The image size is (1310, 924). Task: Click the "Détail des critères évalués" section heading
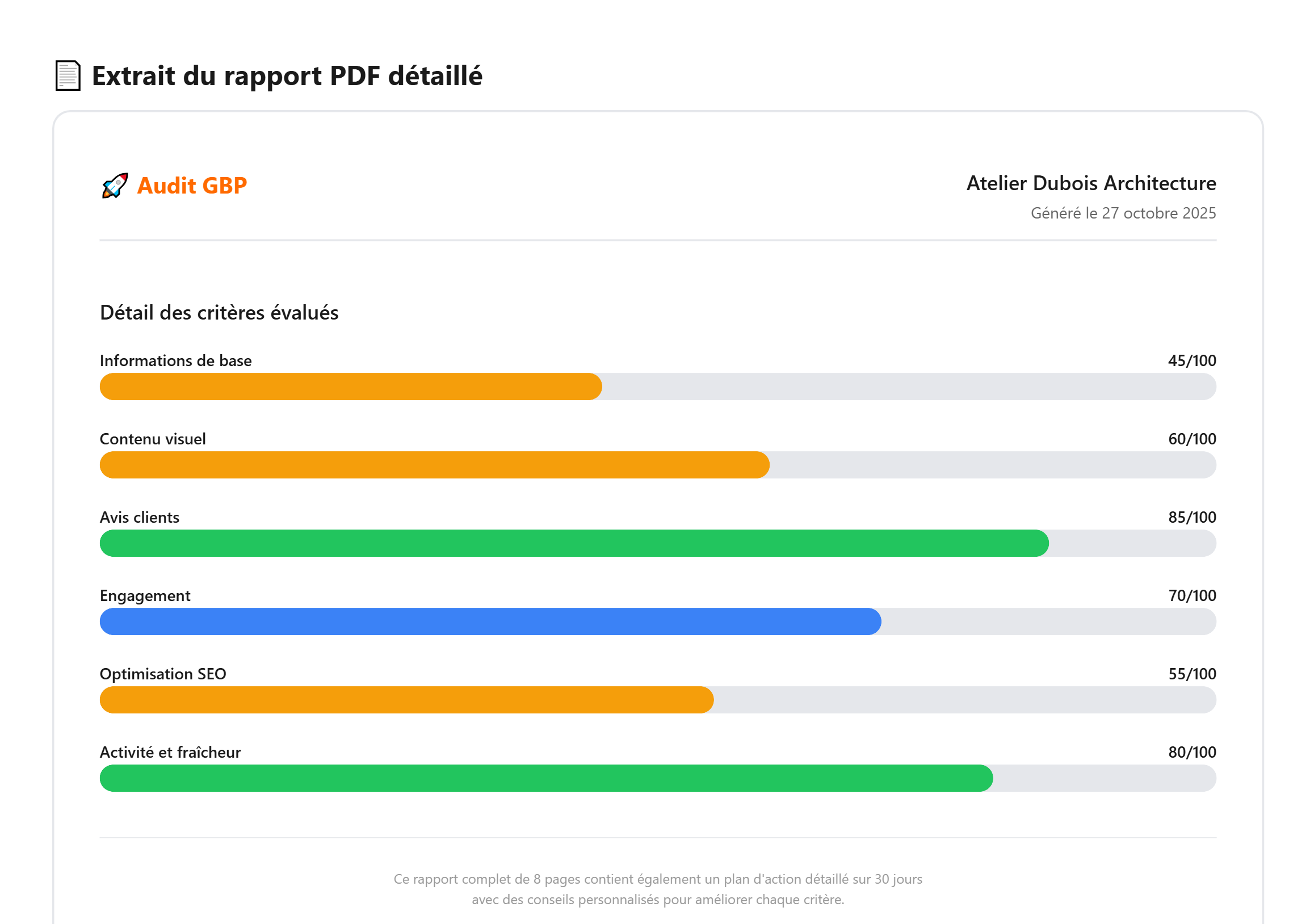coord(219,313)
